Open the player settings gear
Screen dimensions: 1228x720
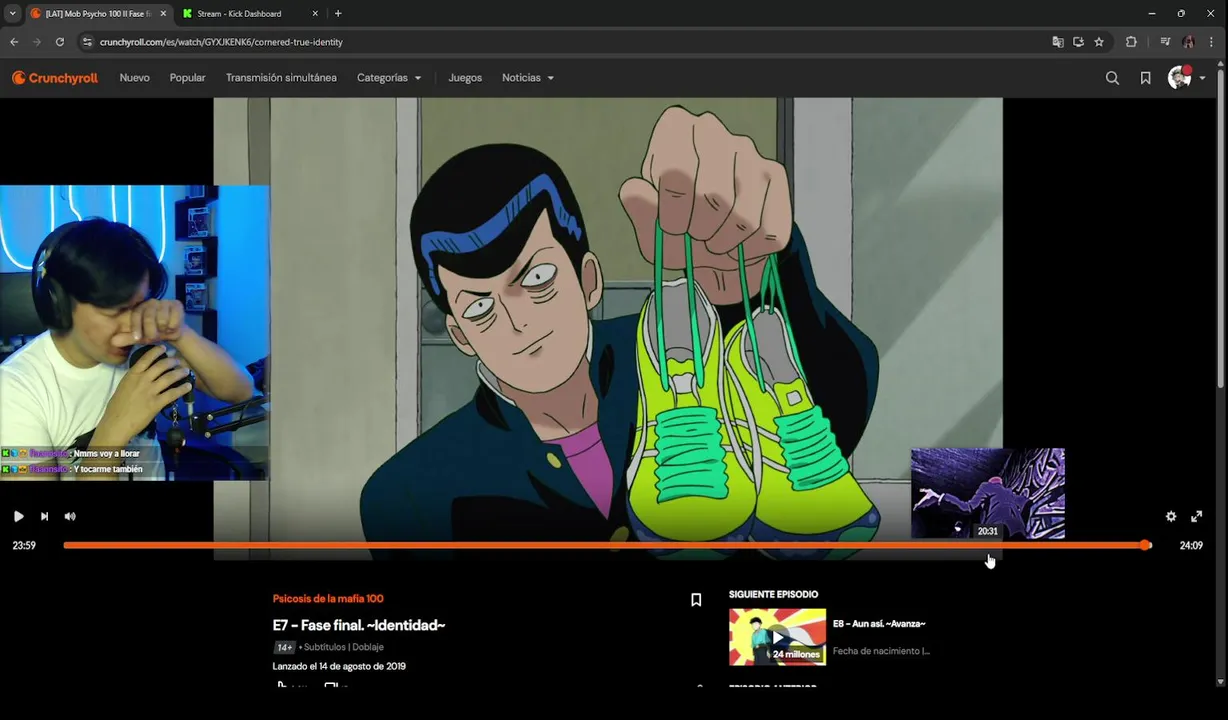(x=1171, y=516)
